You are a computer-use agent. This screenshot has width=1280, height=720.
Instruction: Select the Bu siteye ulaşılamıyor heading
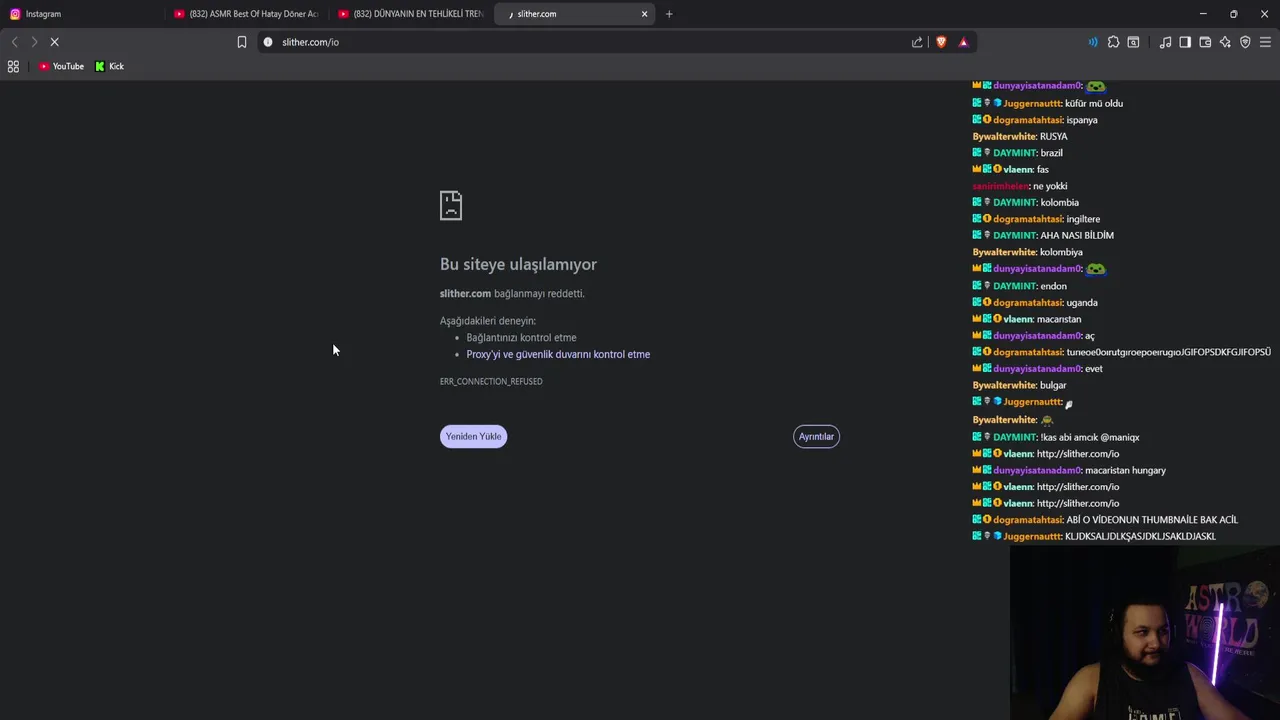(518, 264)
